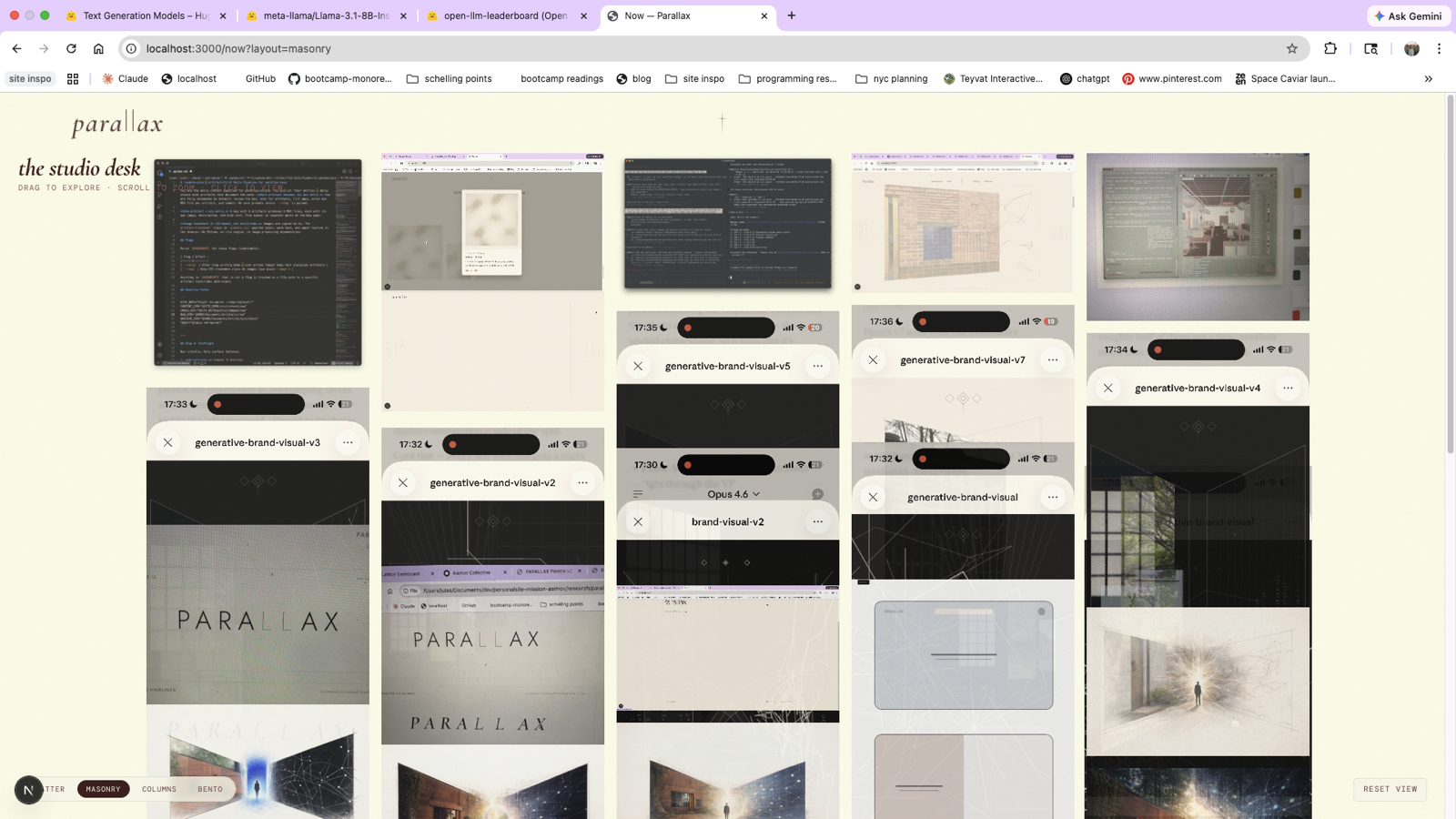The height and width of the screenshot is (819, 1456).
Task: Switch layout to Masonry
Action: pyautogui.click(x=103, y=789)
